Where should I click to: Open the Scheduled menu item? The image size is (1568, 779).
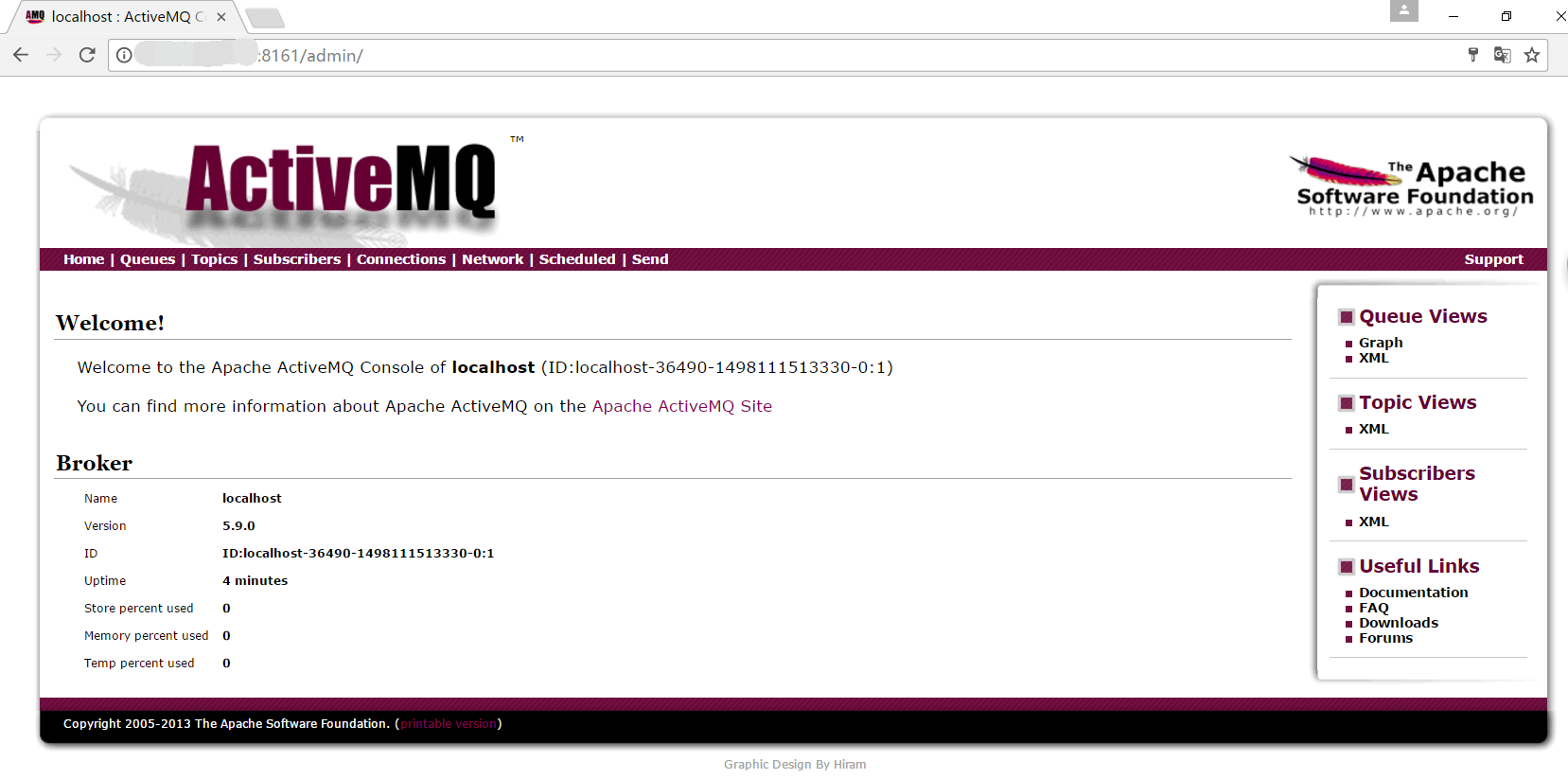click(x=577, y=259)
